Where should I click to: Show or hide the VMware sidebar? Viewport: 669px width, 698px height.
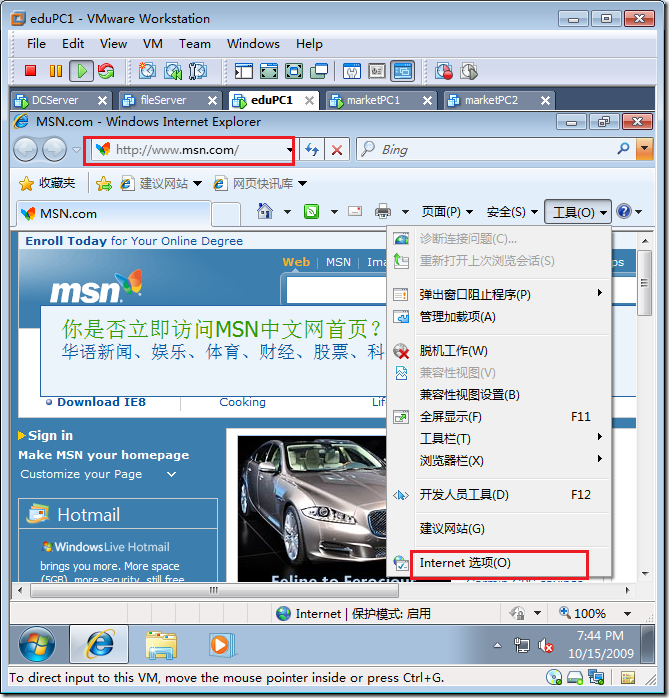(243, 71)
